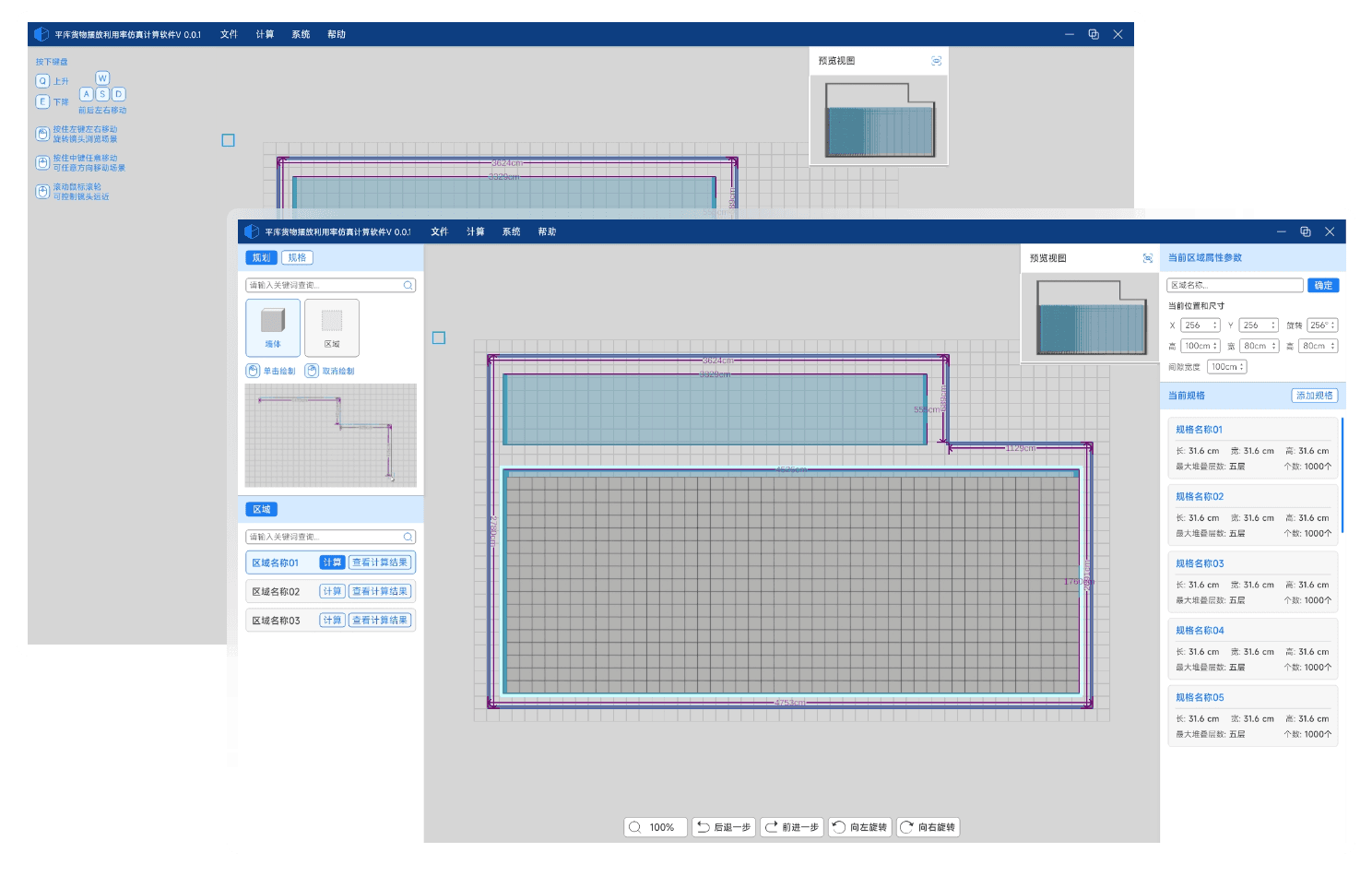Click the fullscreen icon in back window preview
1372x876 pixels.
[937, 61]
